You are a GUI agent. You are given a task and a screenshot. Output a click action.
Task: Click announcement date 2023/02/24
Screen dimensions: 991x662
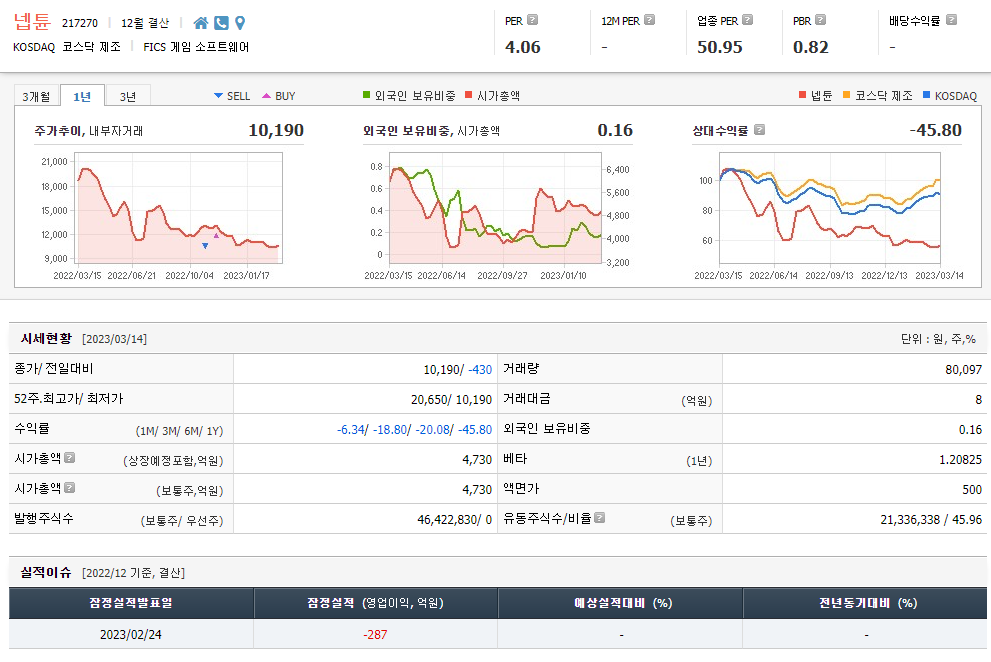131,634
